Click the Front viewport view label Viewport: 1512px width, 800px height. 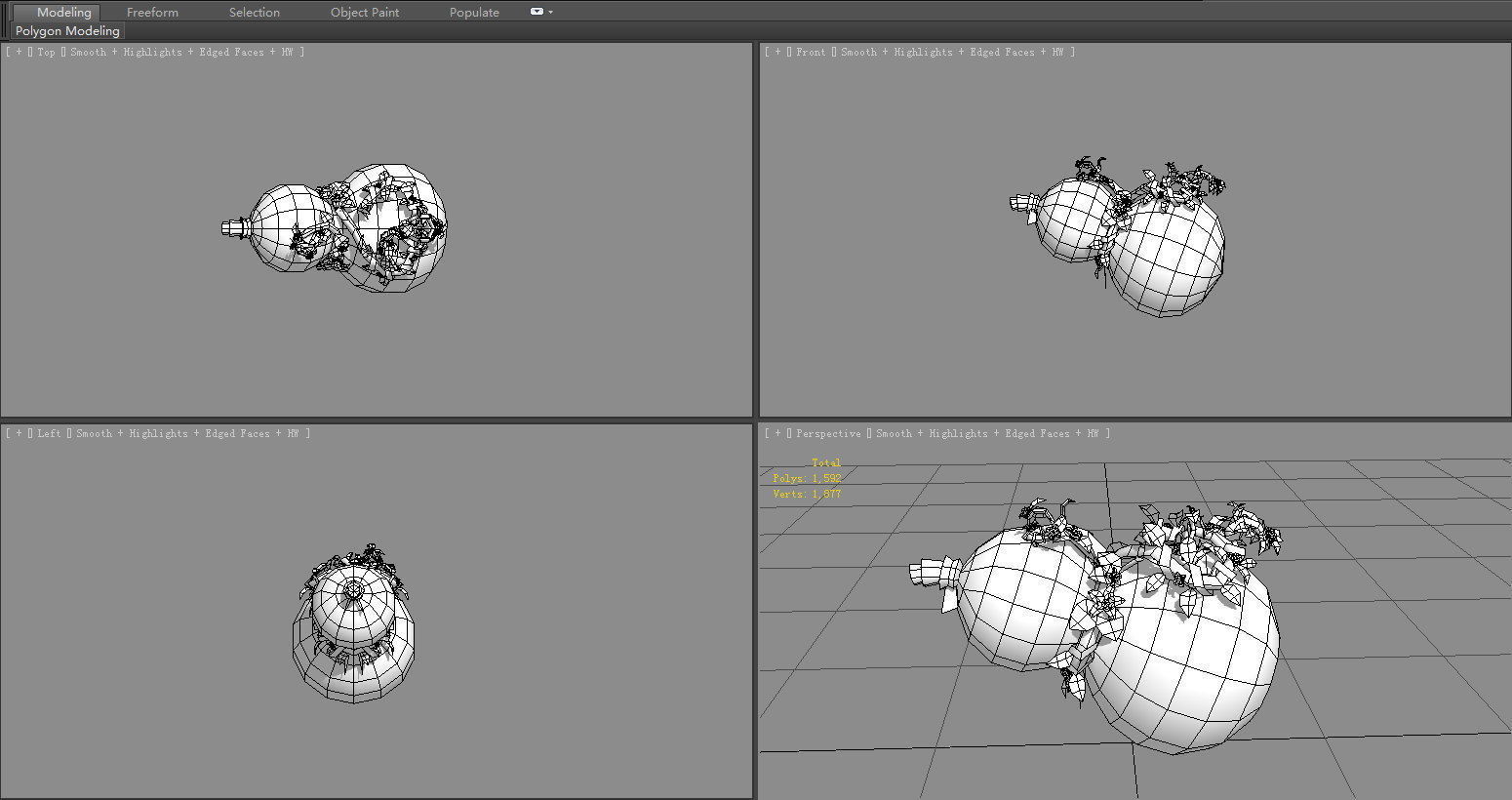tap(811, 52)
